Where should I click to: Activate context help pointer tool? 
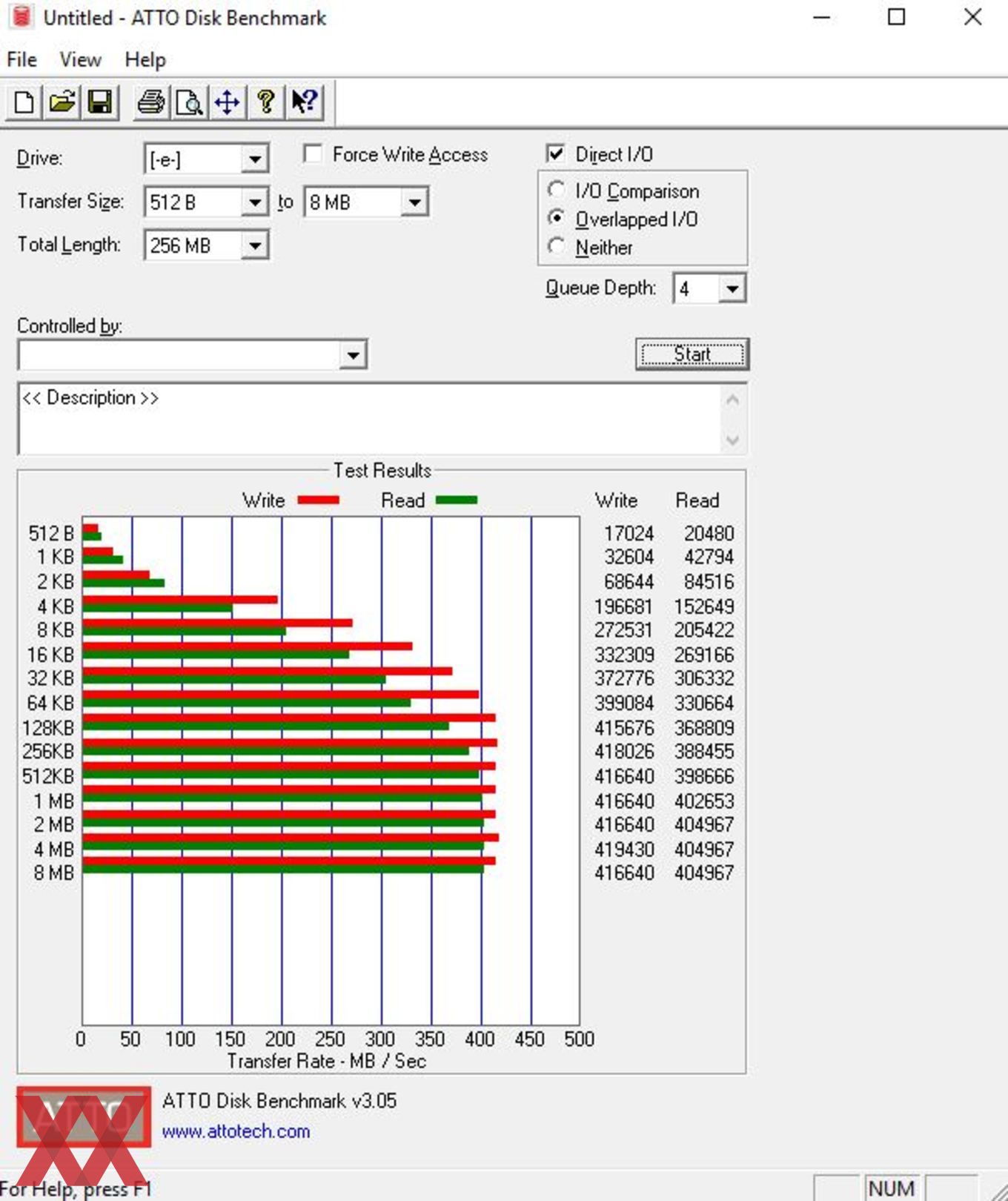pos(304,102)
